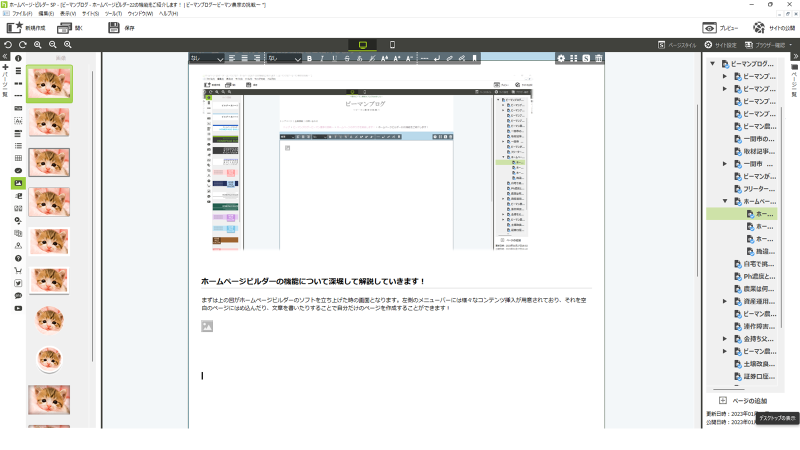Select the table parts icon
This screenshot has width=800, height=450.
[x=18, y=158]
